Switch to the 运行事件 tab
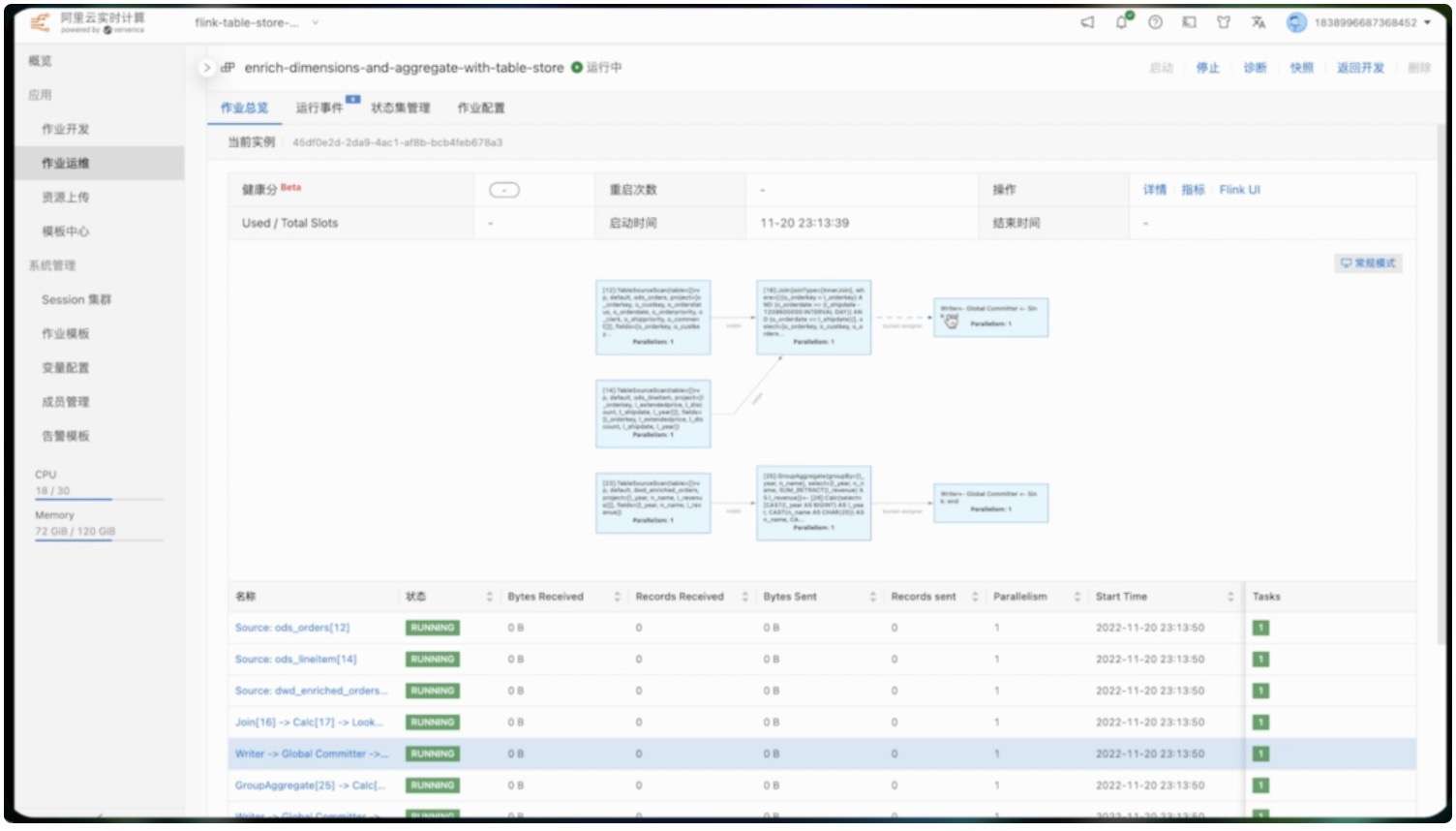 (x=319, y=108)
